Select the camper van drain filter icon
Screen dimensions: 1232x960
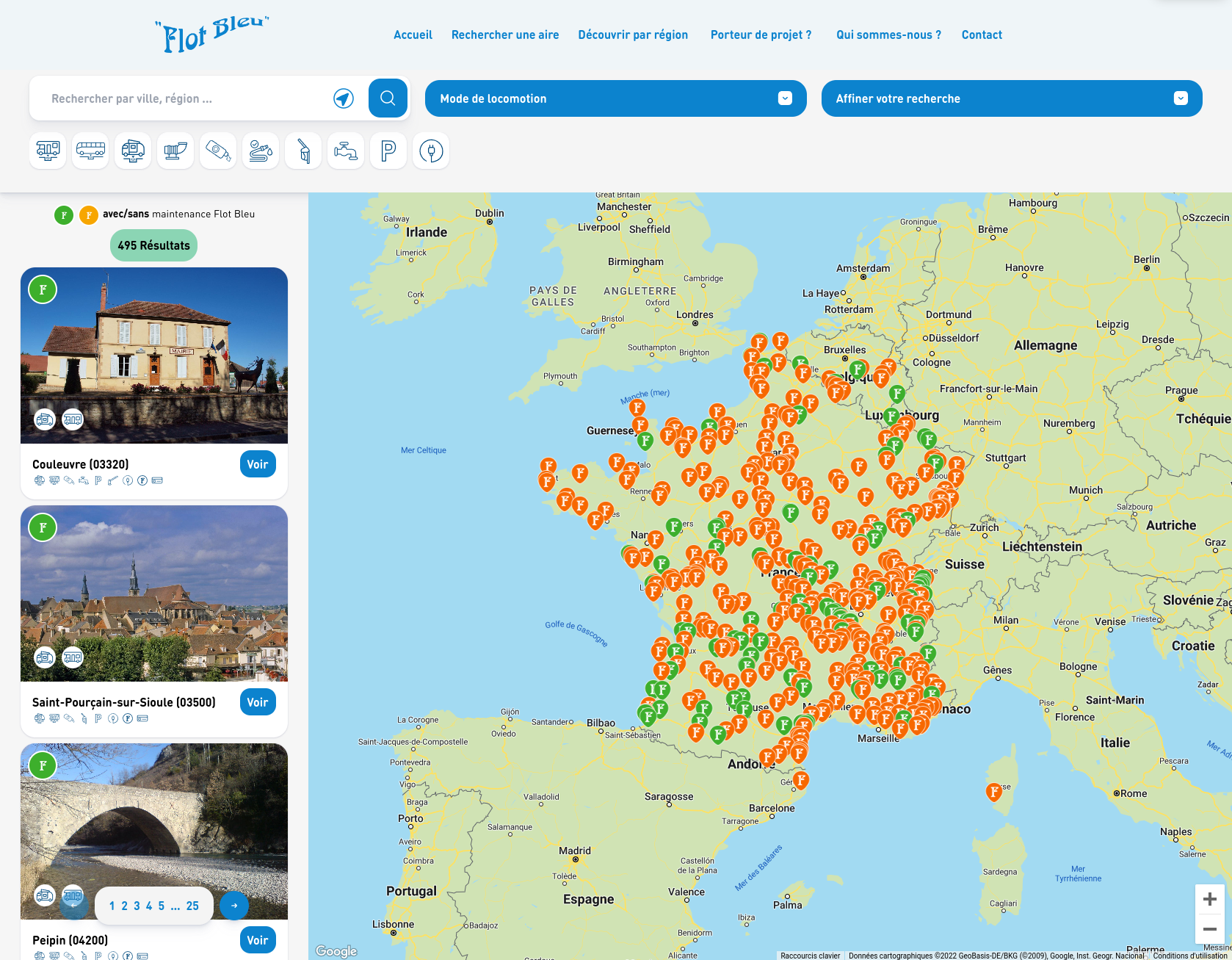[133, 151]
